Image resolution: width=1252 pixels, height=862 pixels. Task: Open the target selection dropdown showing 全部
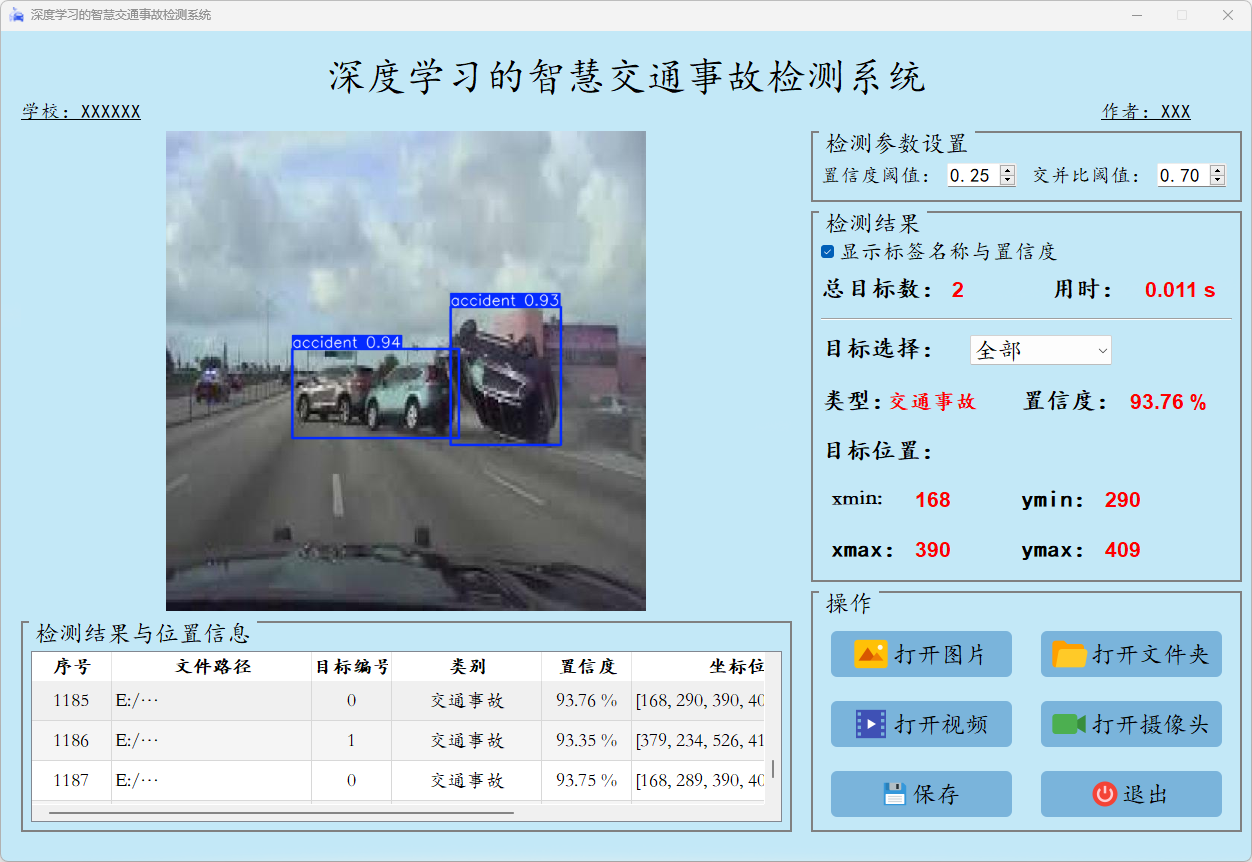pos(1040,350)
